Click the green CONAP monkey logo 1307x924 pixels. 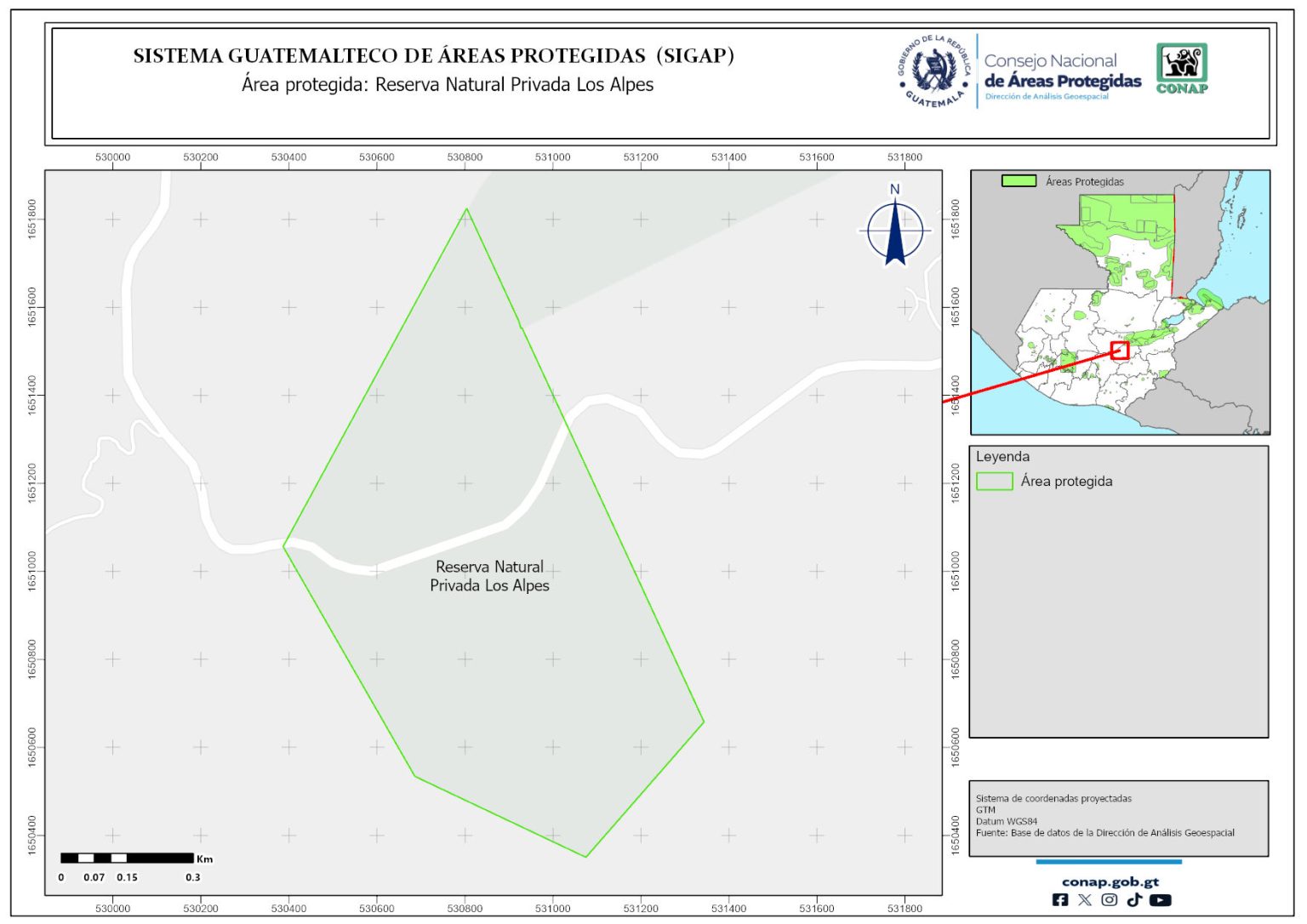pos(1182,68)
